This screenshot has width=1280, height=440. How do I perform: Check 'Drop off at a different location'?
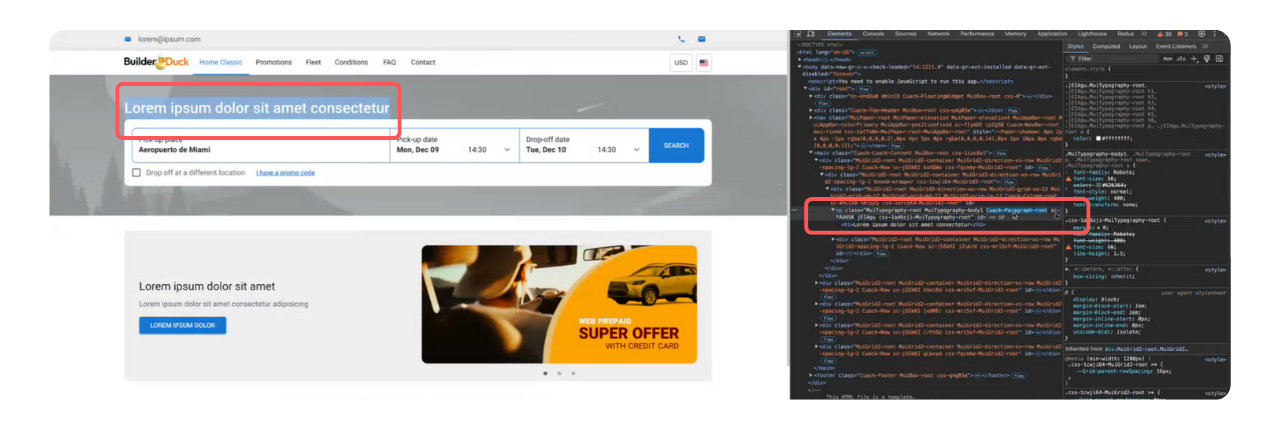click(136, 172)
